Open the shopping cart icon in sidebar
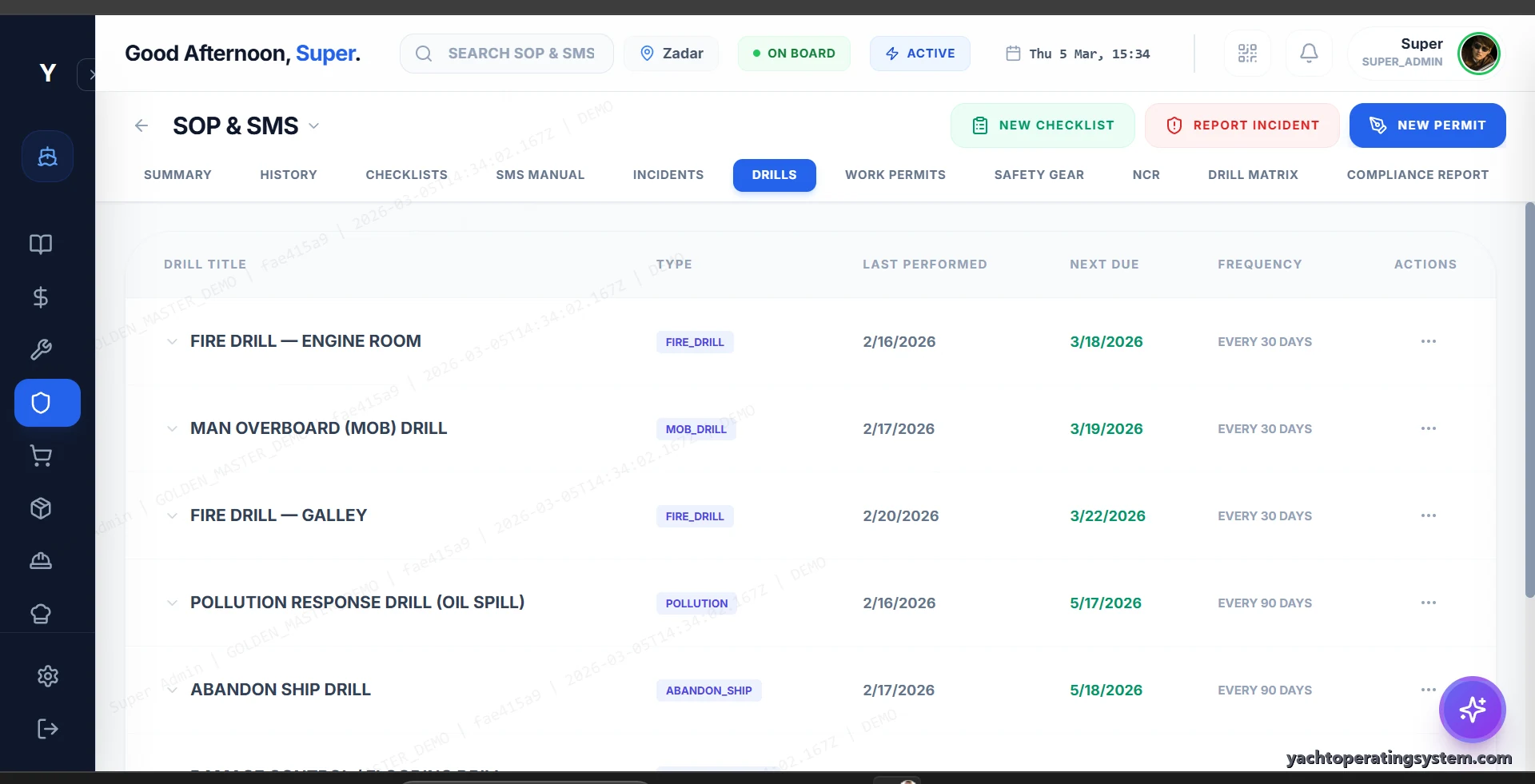Image resolution: width=1535 pixels, height=784 pixels. coord(41,456)
